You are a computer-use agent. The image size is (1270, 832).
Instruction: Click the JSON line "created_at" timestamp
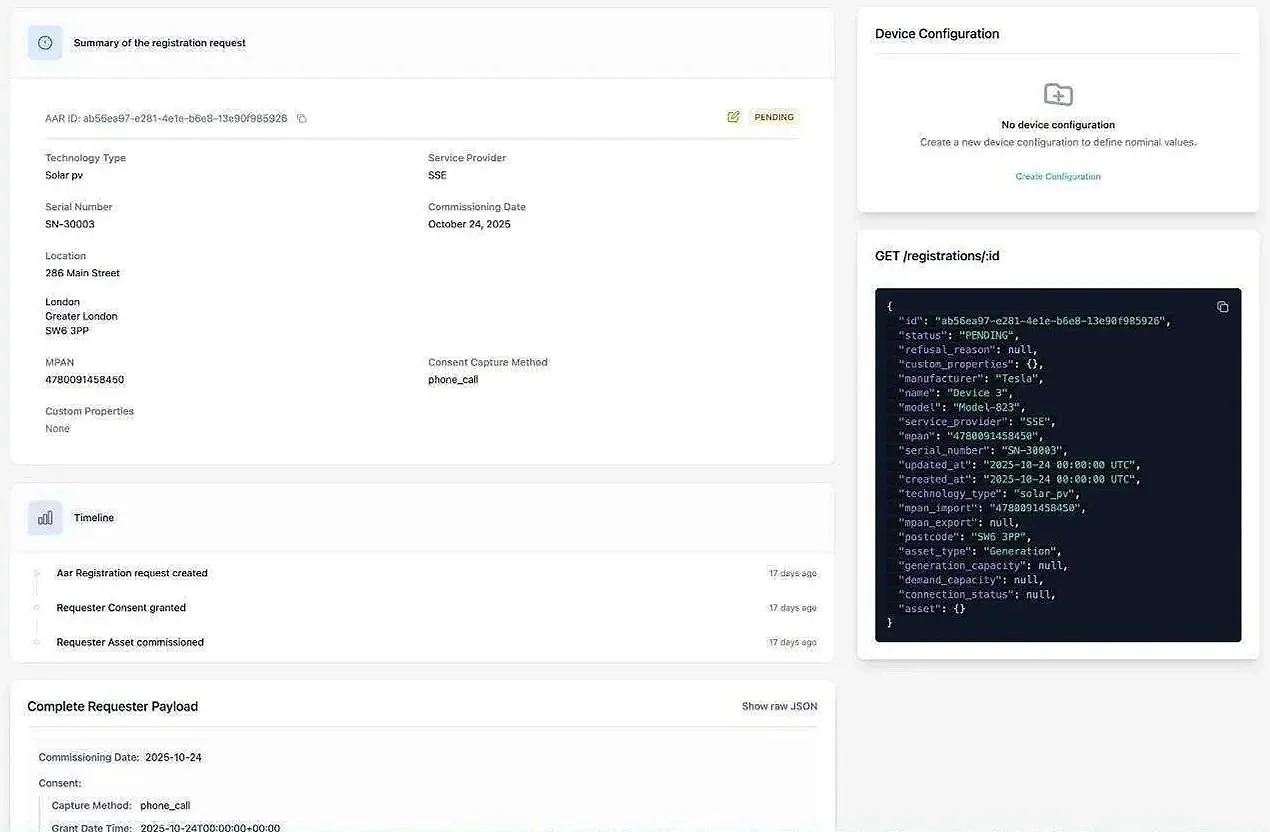[x=1019, y=480]
